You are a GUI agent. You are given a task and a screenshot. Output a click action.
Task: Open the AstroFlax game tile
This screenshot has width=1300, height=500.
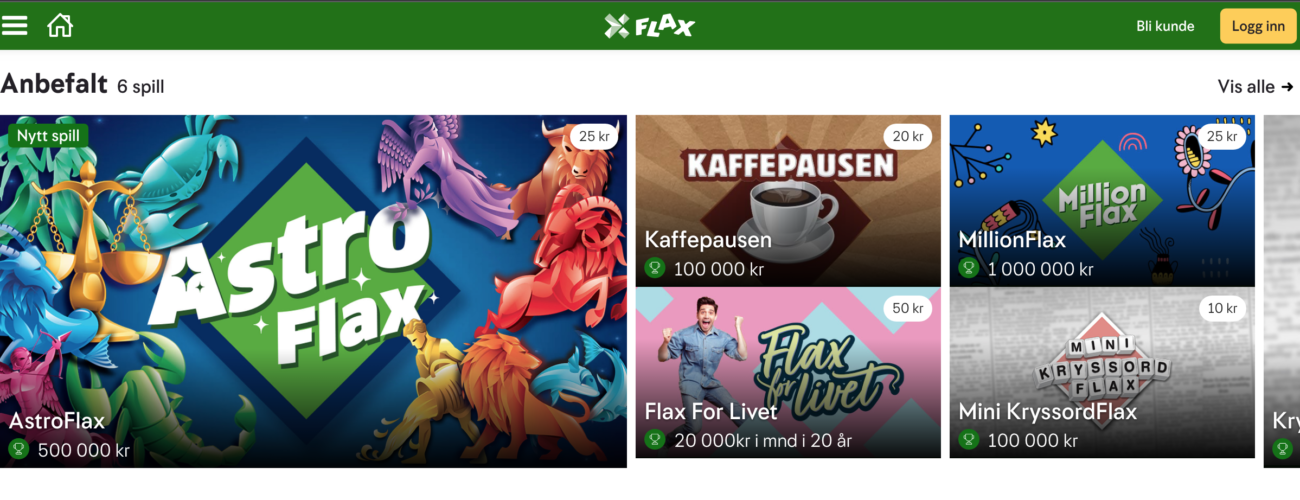(313, 291)
